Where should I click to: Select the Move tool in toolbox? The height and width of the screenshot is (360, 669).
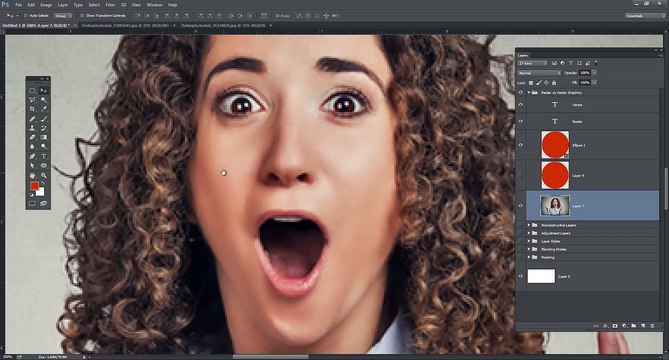pyautogui.click(x=44, y=91)
